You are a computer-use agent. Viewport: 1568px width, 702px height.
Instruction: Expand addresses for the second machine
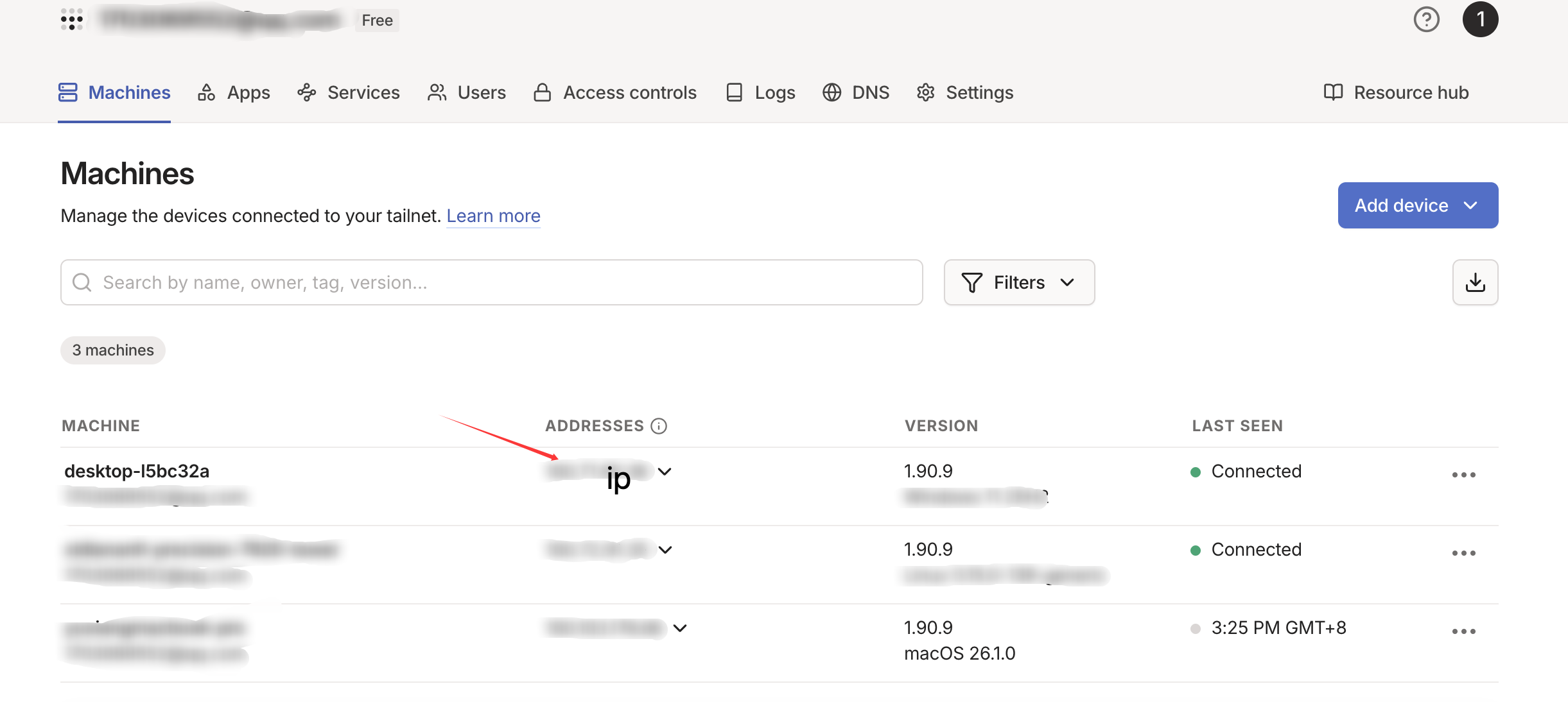click(665, 550)
